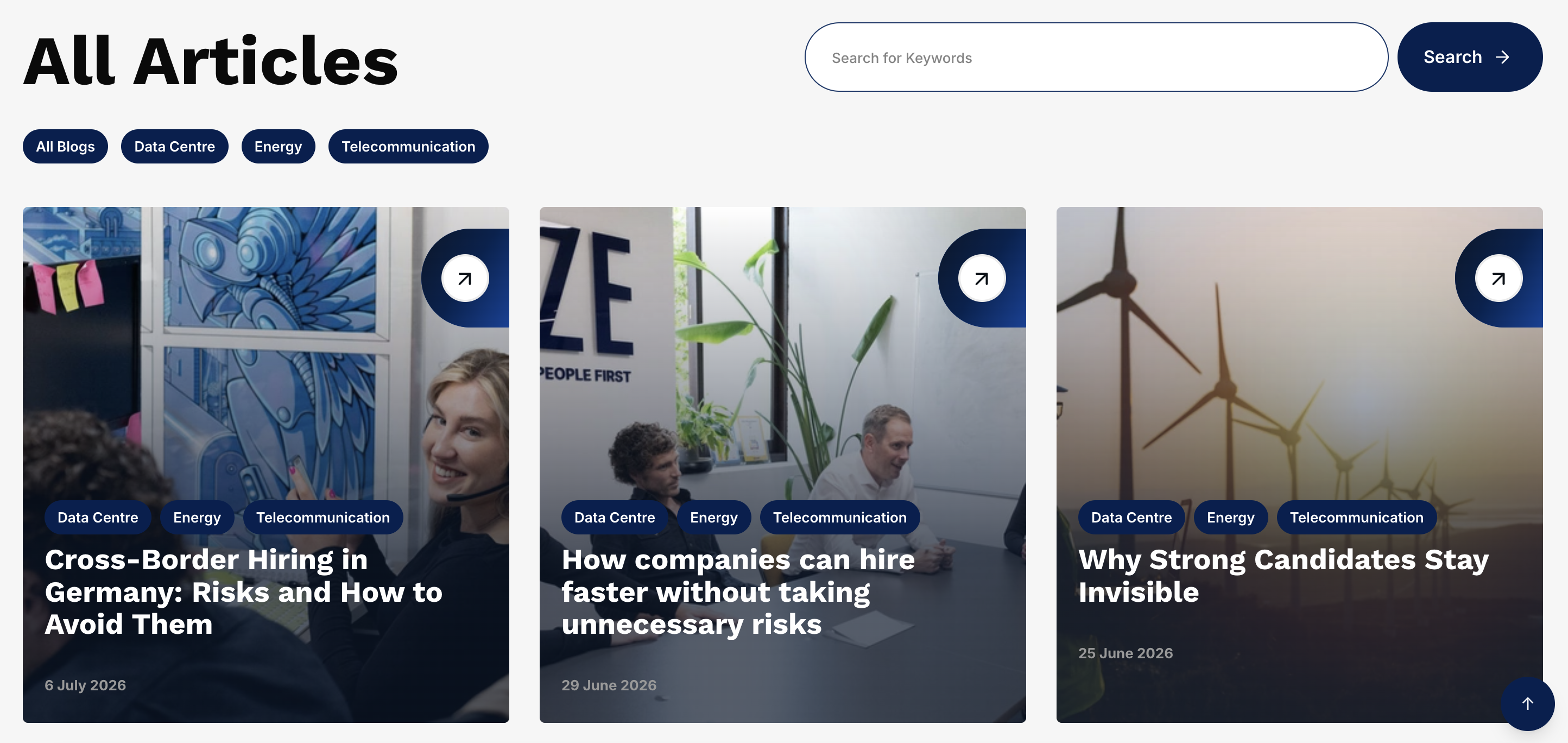Screen dimensions: 1568x743
Task: Filter articles by Data Centre at top
Action: 175,146
